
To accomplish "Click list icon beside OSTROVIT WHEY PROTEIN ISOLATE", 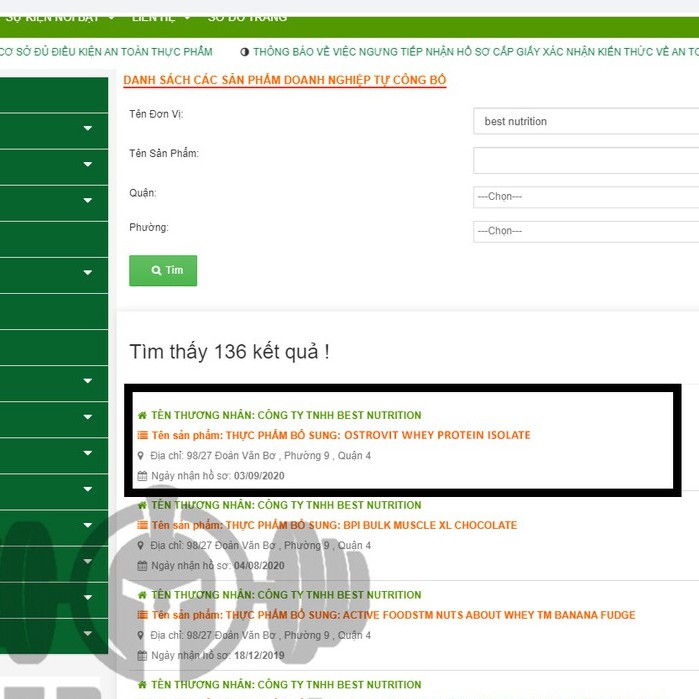I will 142,435.
